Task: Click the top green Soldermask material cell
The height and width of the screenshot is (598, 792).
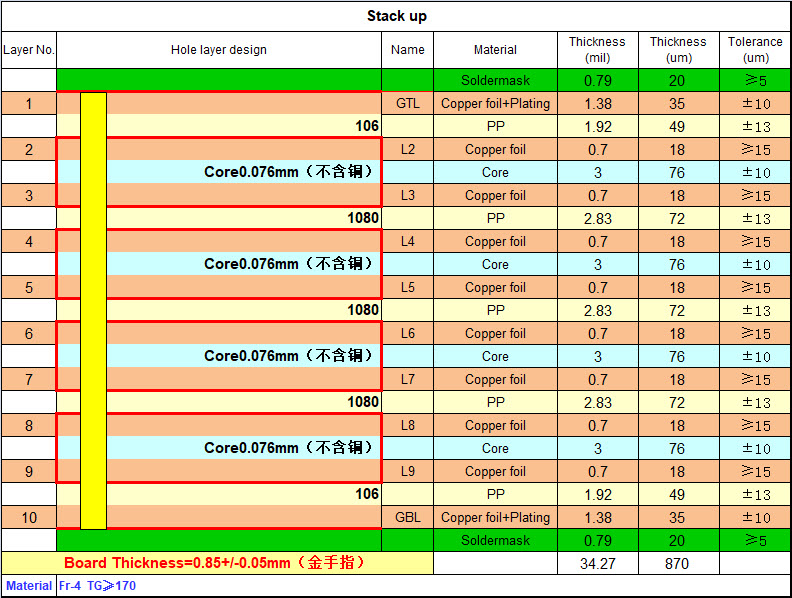Action: 496,80
